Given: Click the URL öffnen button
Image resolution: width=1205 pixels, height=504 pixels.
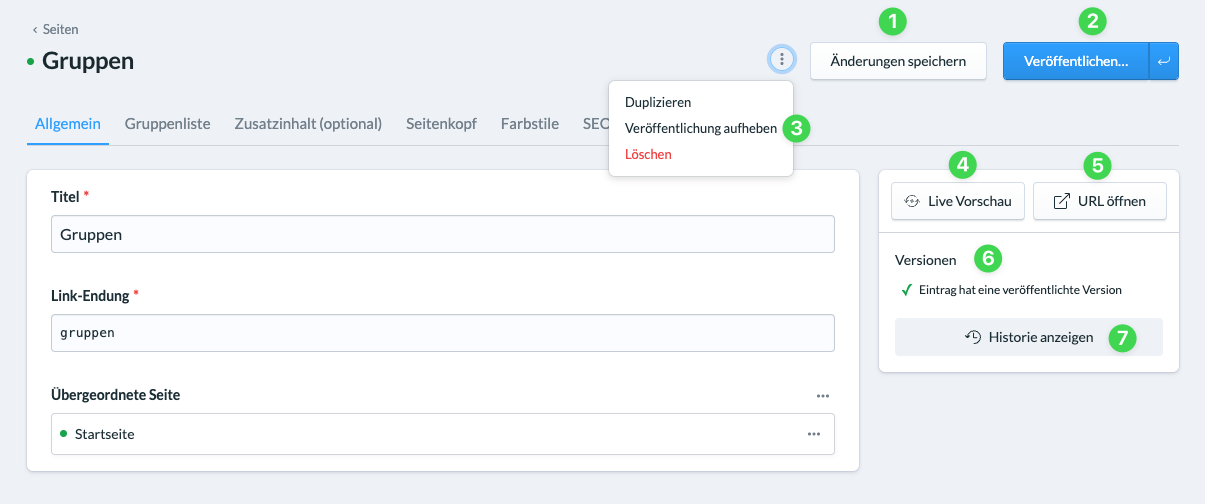Looking at the screenshot, I should [x=1099, y=201].
